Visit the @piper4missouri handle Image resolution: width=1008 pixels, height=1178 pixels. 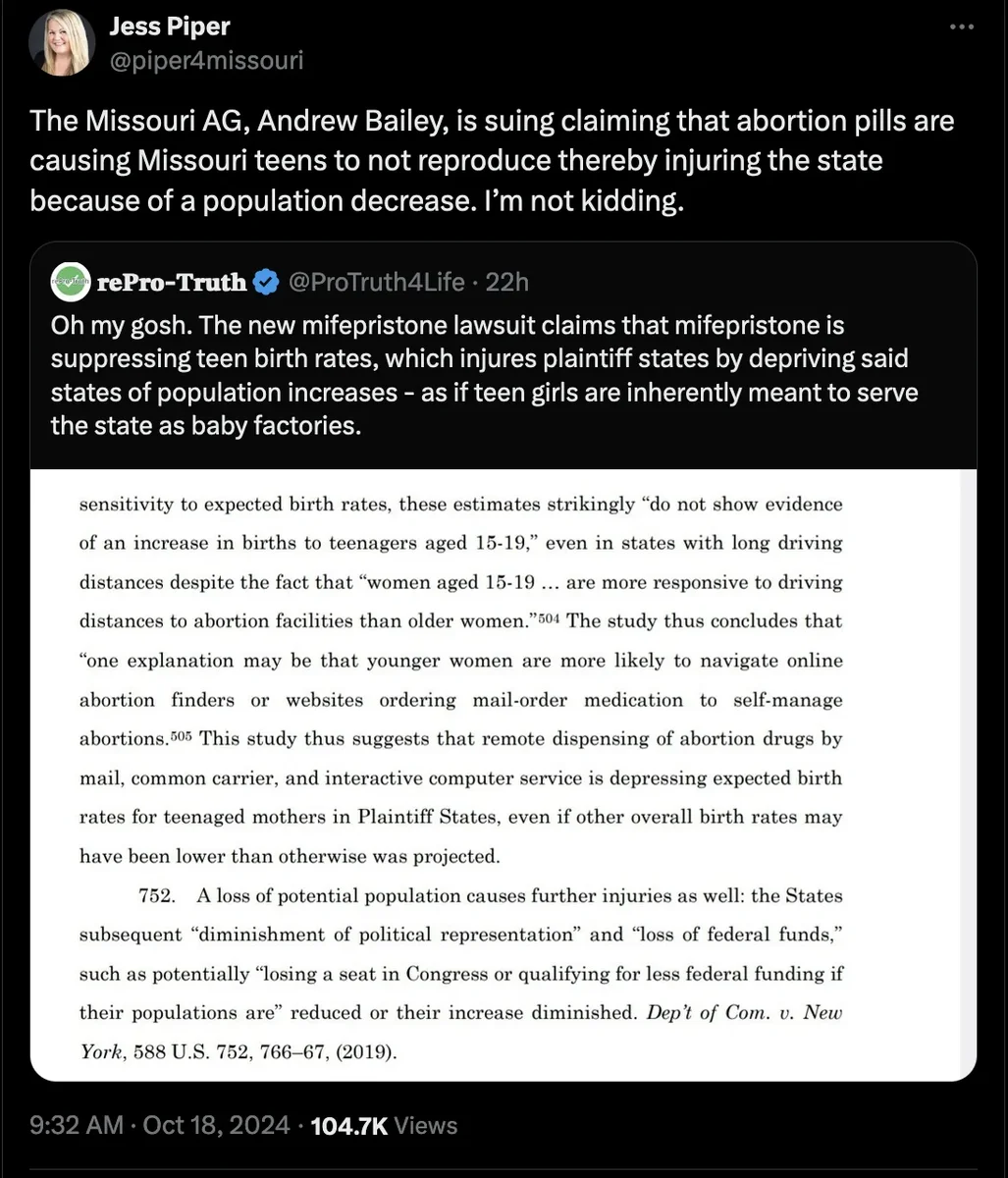click(206, 60)
